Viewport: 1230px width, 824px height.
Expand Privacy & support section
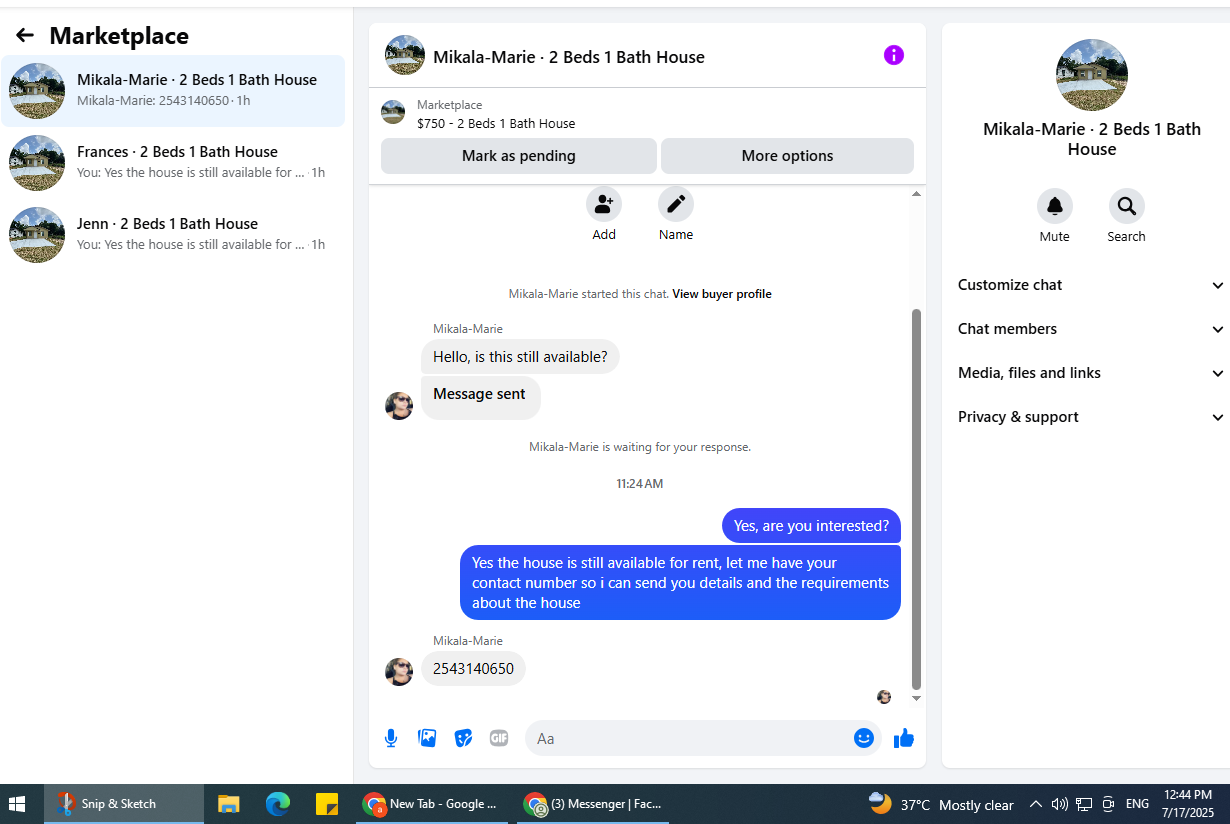pos(1091,417)
